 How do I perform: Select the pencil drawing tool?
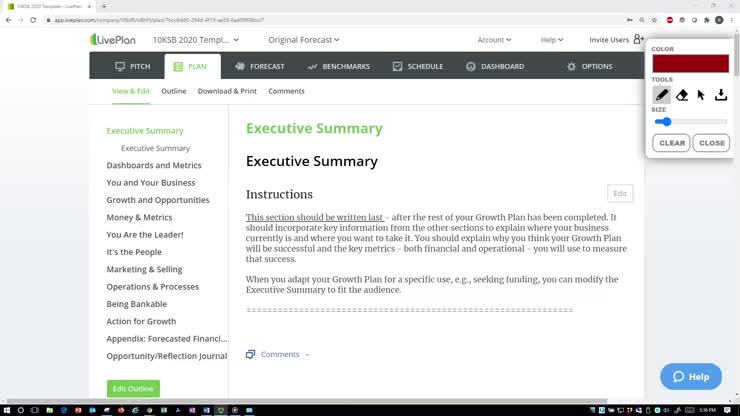pyautogui.click(x=662, y=95)
